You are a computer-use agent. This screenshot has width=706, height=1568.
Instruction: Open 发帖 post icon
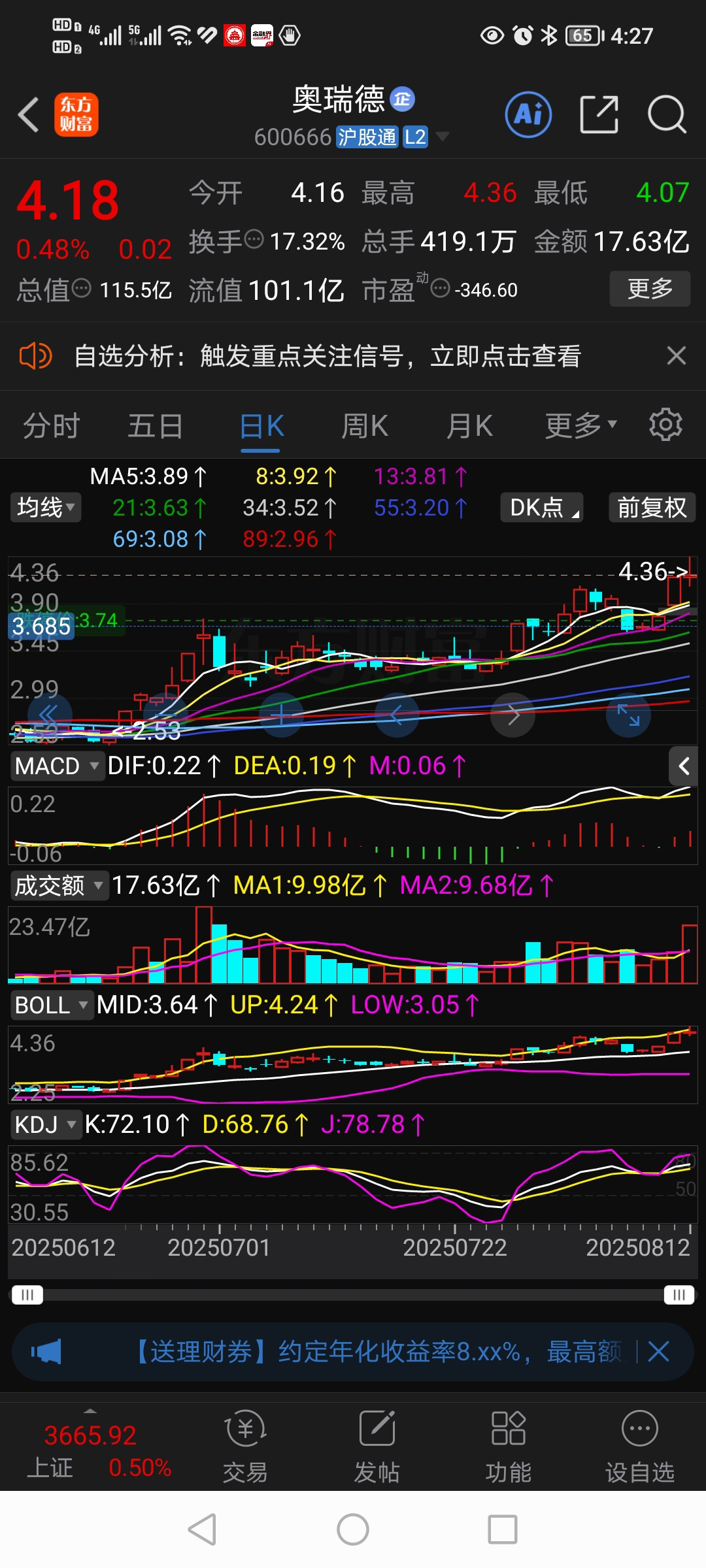pos(377,1447)
